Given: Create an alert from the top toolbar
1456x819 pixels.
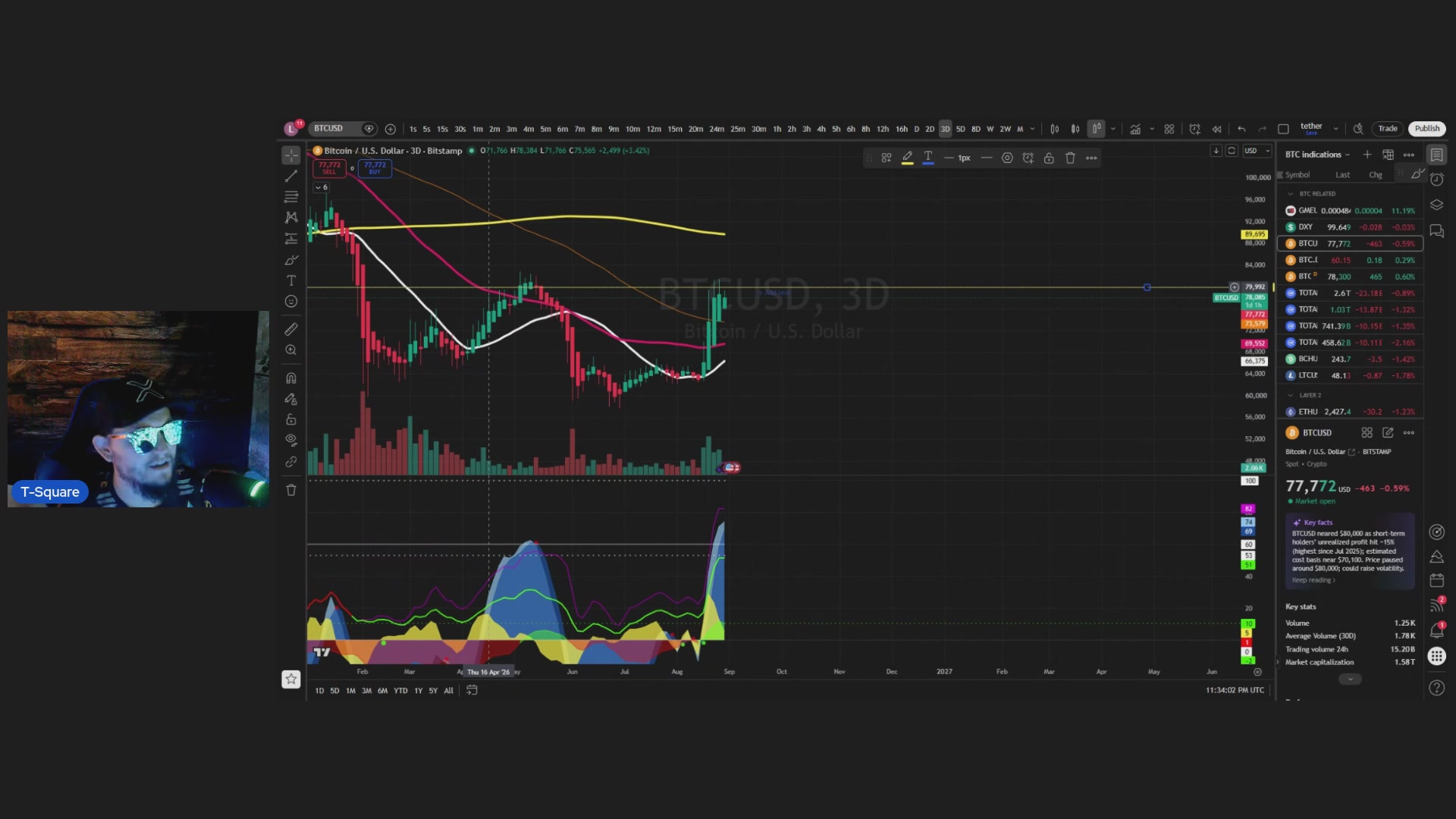Looking at the screenshot, I should click(1194, 129).
